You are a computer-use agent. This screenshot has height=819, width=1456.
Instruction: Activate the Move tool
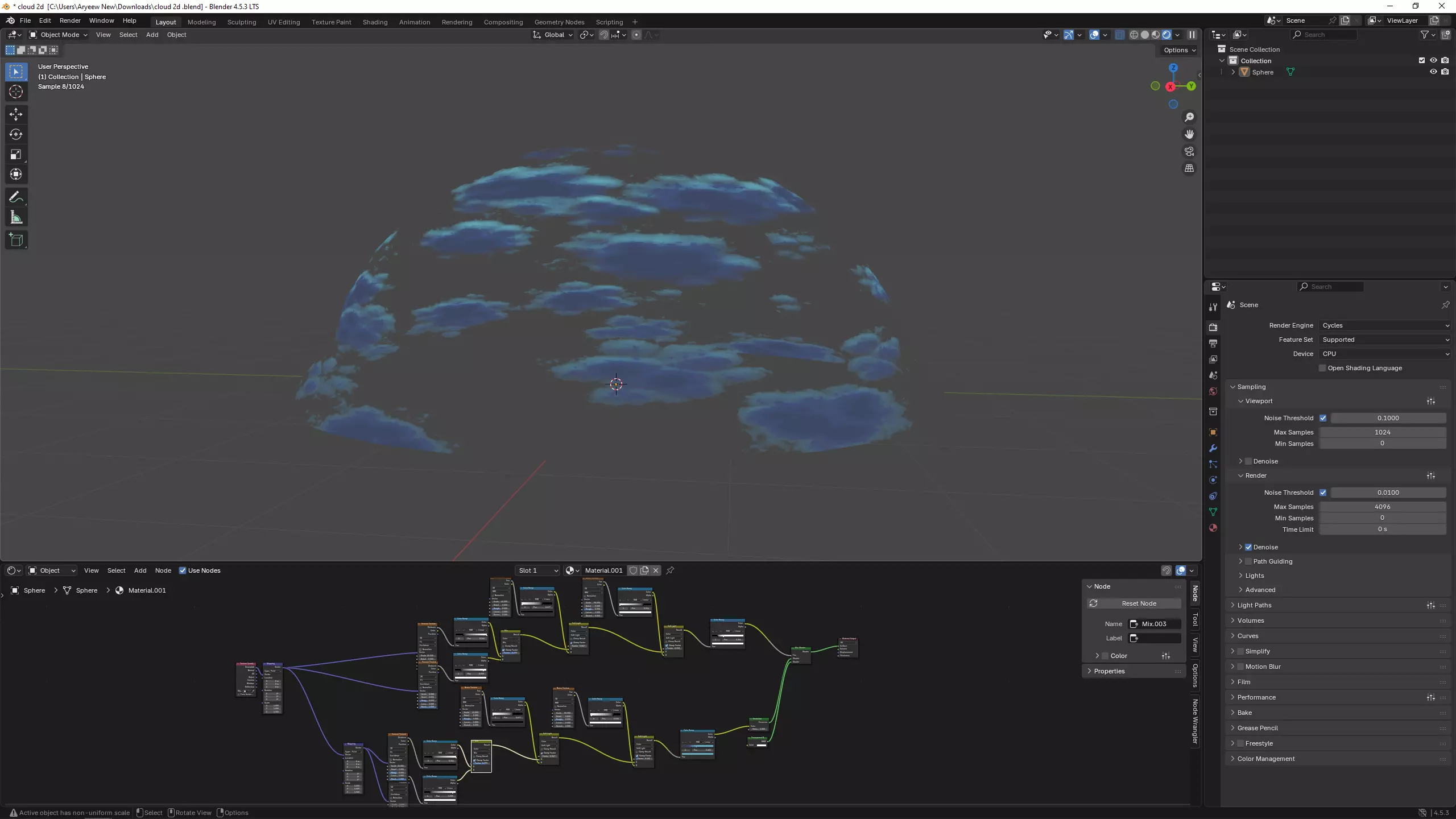pyautogui.click(x=16, y=114)
